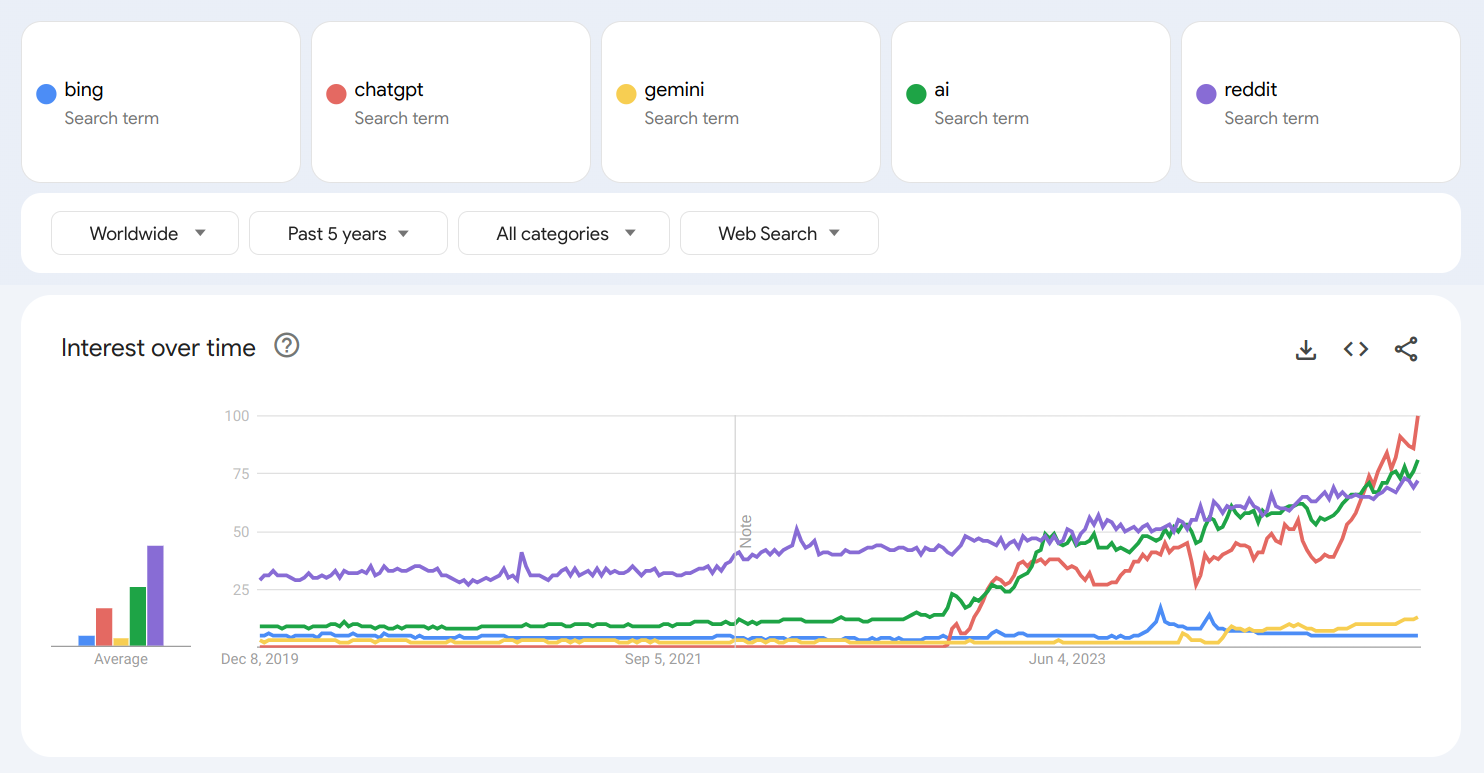Image resolution: width=1484 pixels, height=773 pixels.
Task: Click the Average label under bars
Action: pyautogui.click(x=121, y=659)
